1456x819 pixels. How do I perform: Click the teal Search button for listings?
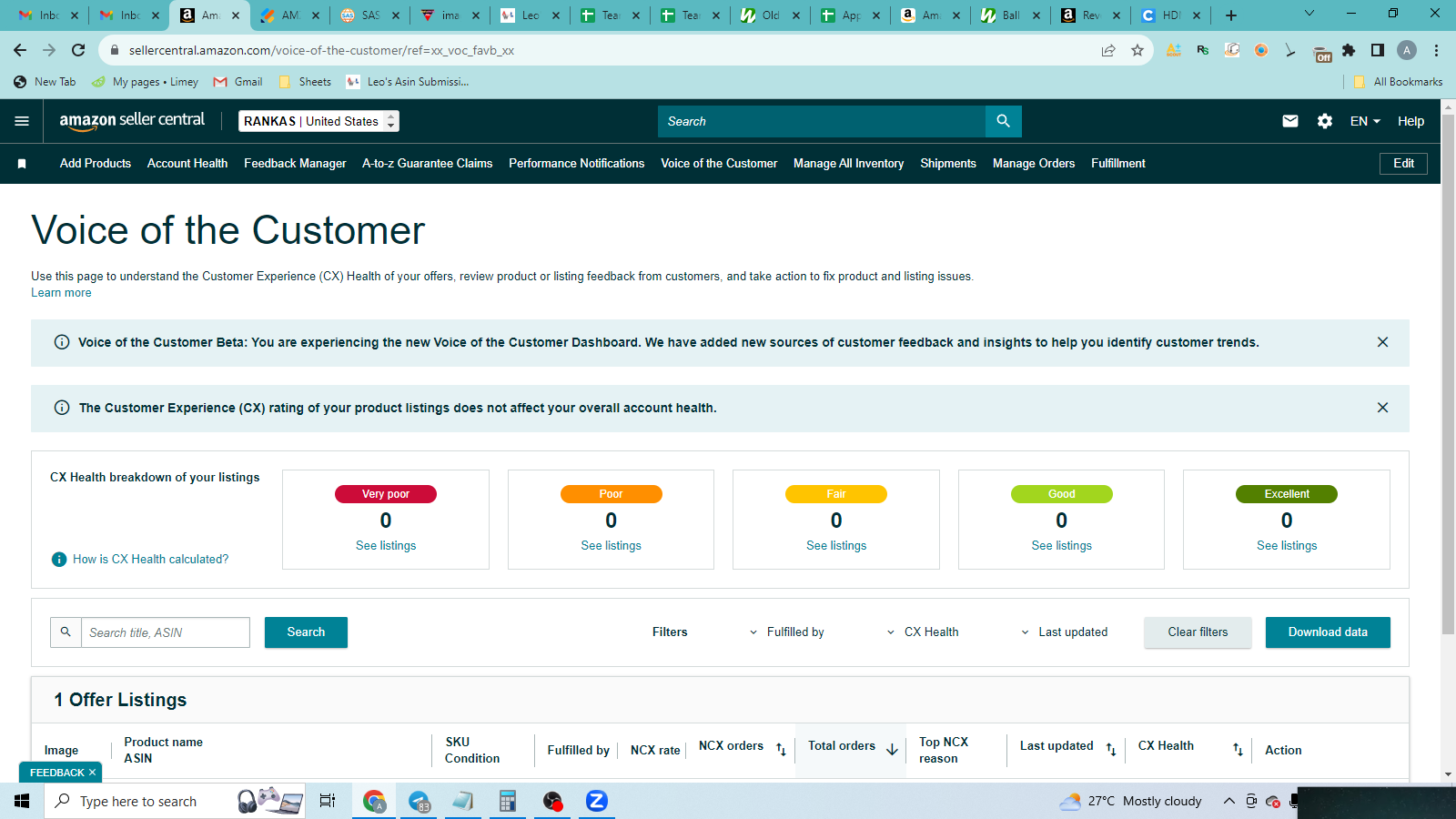coord(306,632)
